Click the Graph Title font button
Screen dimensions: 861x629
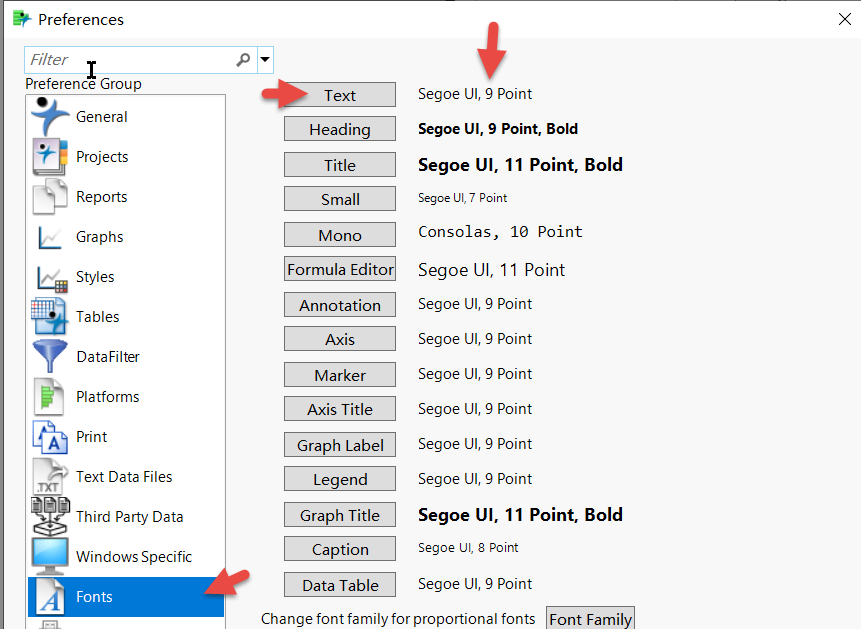[x=340, y=515]
